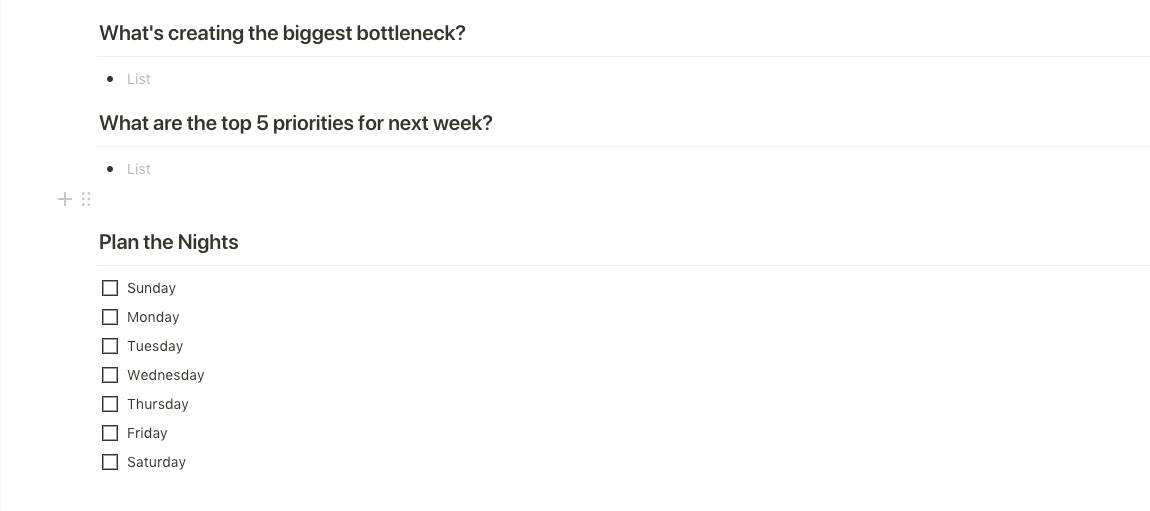Place cursor in Wednesday text
Screen dimensions: 1150x511
tap(166, 375)
